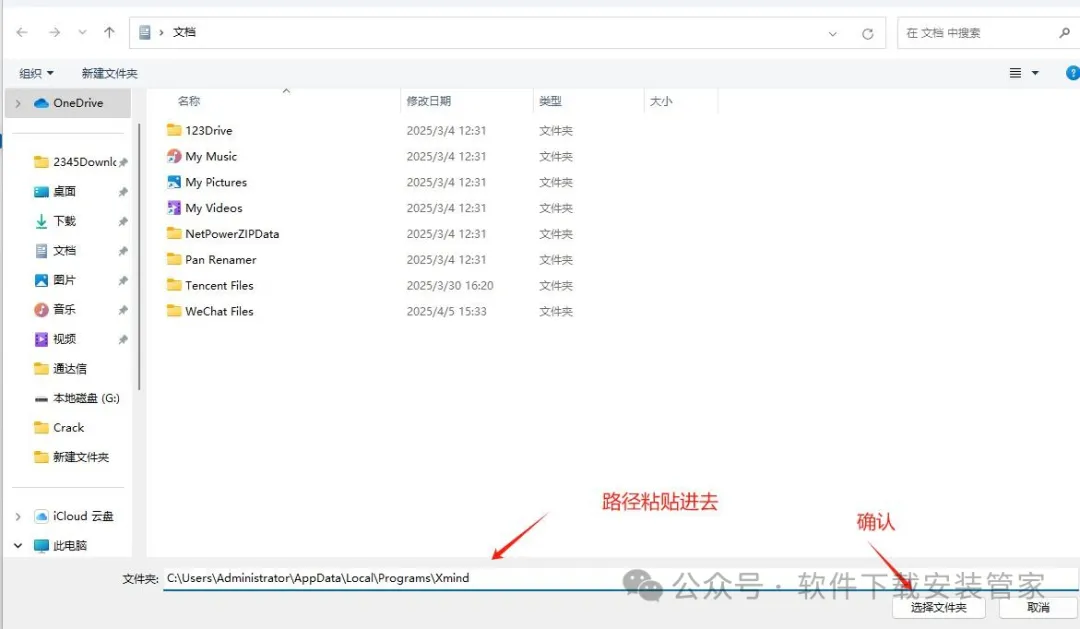1080x629 pixels.
Task: Open address bar history dropdown
Action: [833, 33]
